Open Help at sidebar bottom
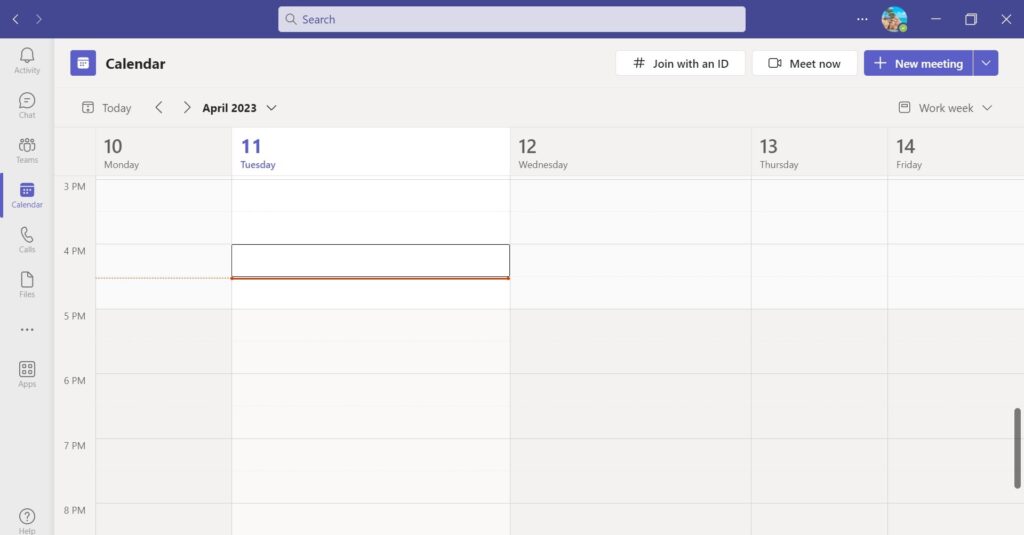Screen dimensions: 1024x535 click(x=27, y=520)
